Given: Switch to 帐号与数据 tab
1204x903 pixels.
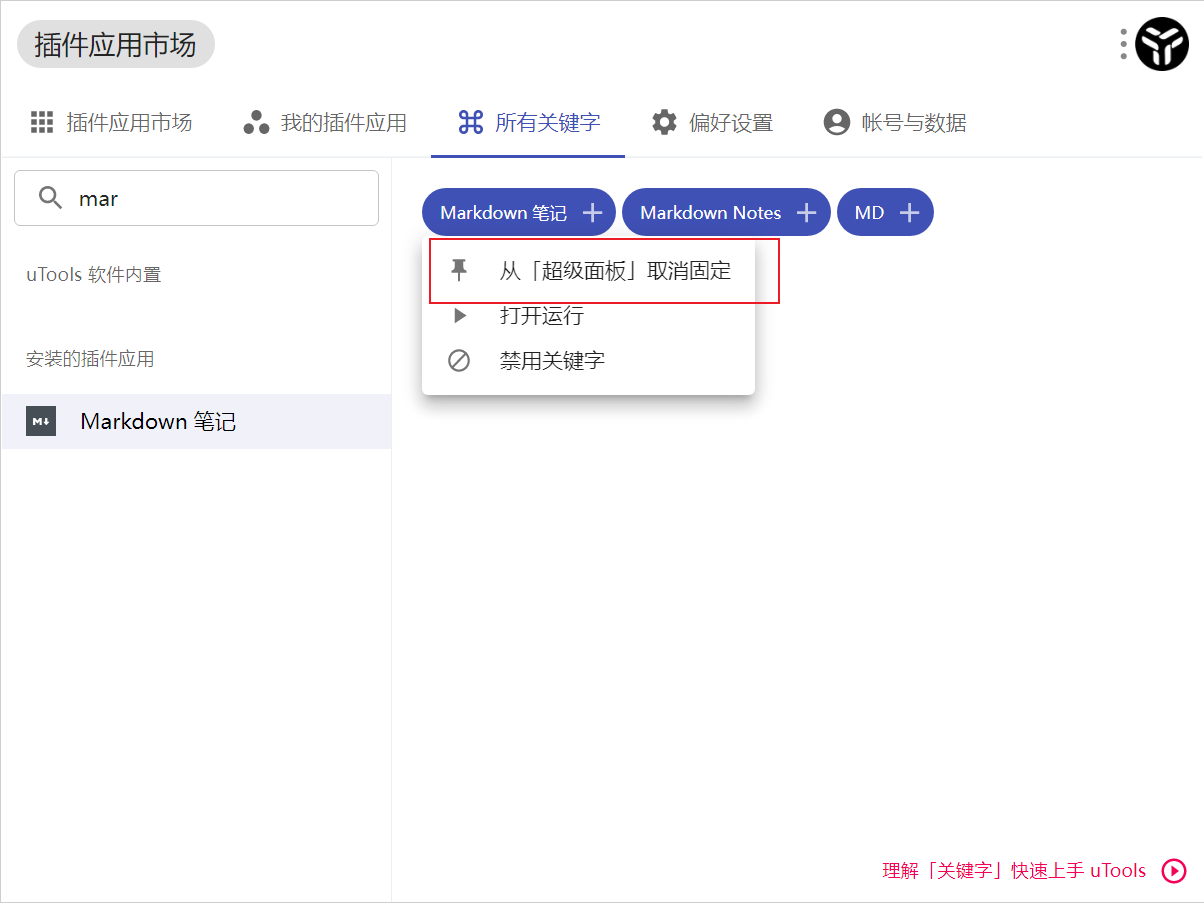Looking at the screenshot, I should (x=895, y=123).
